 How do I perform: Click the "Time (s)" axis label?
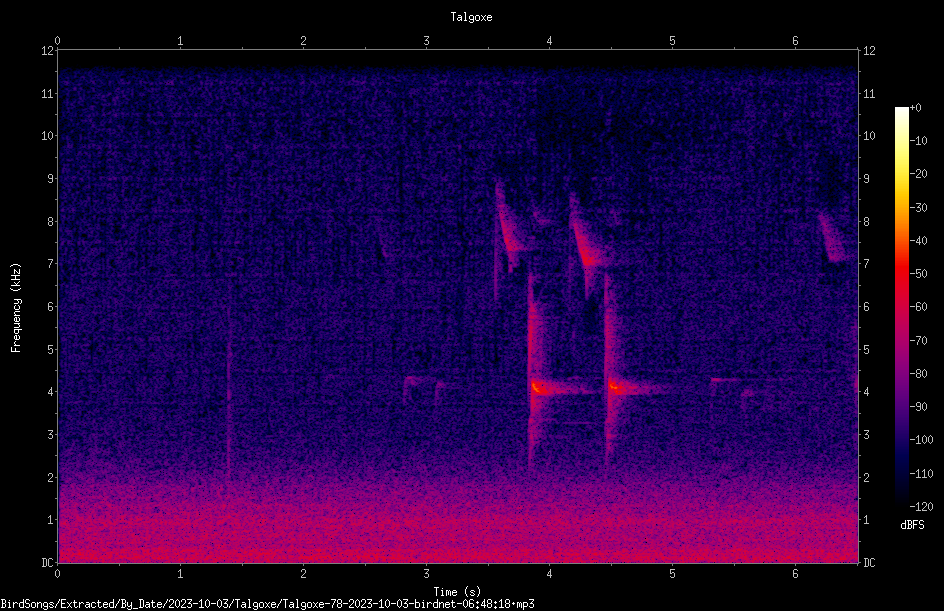click(457, 592)
